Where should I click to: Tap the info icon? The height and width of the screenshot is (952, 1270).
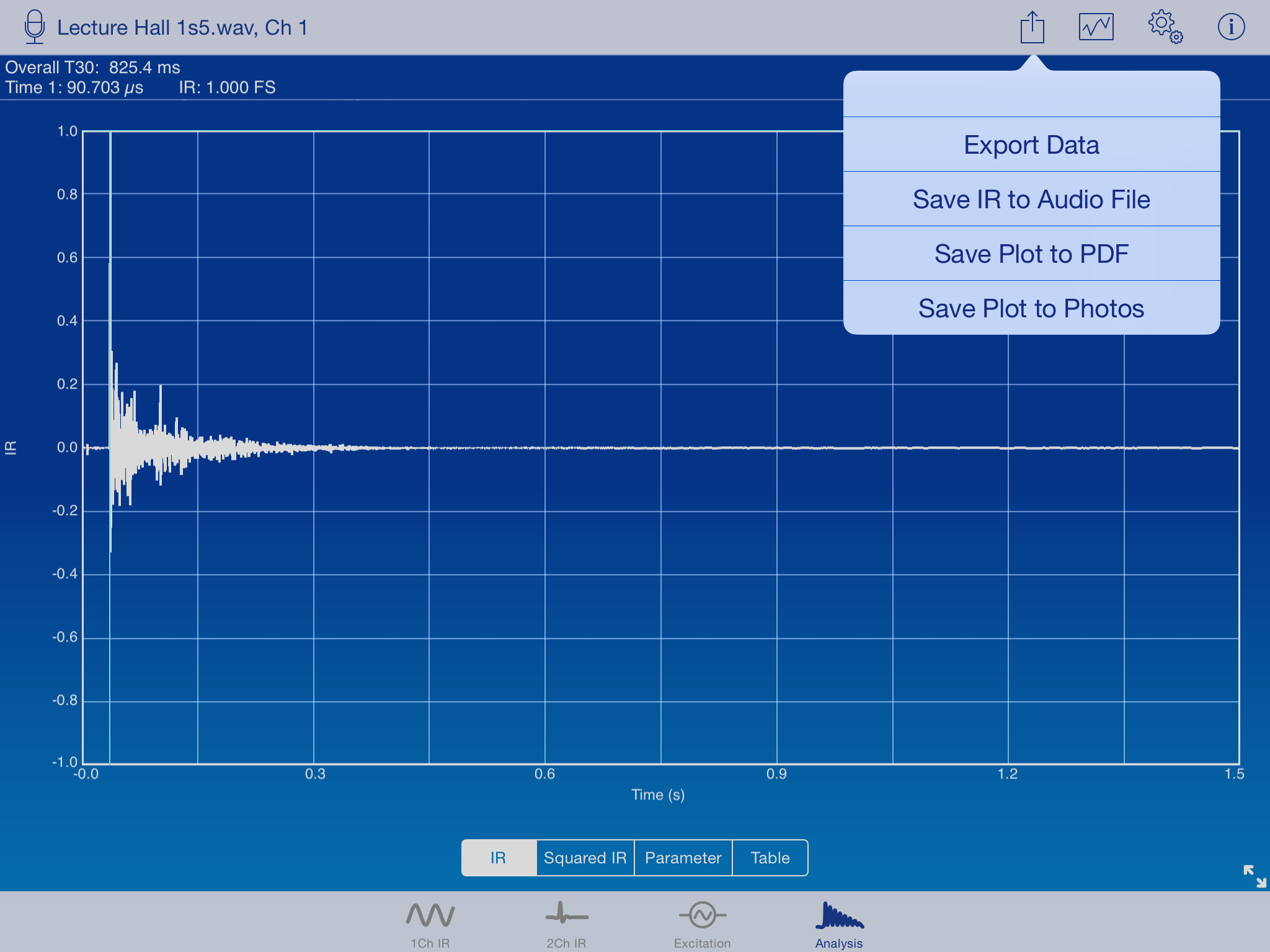pyautogui.click(x=1231, y=27)
